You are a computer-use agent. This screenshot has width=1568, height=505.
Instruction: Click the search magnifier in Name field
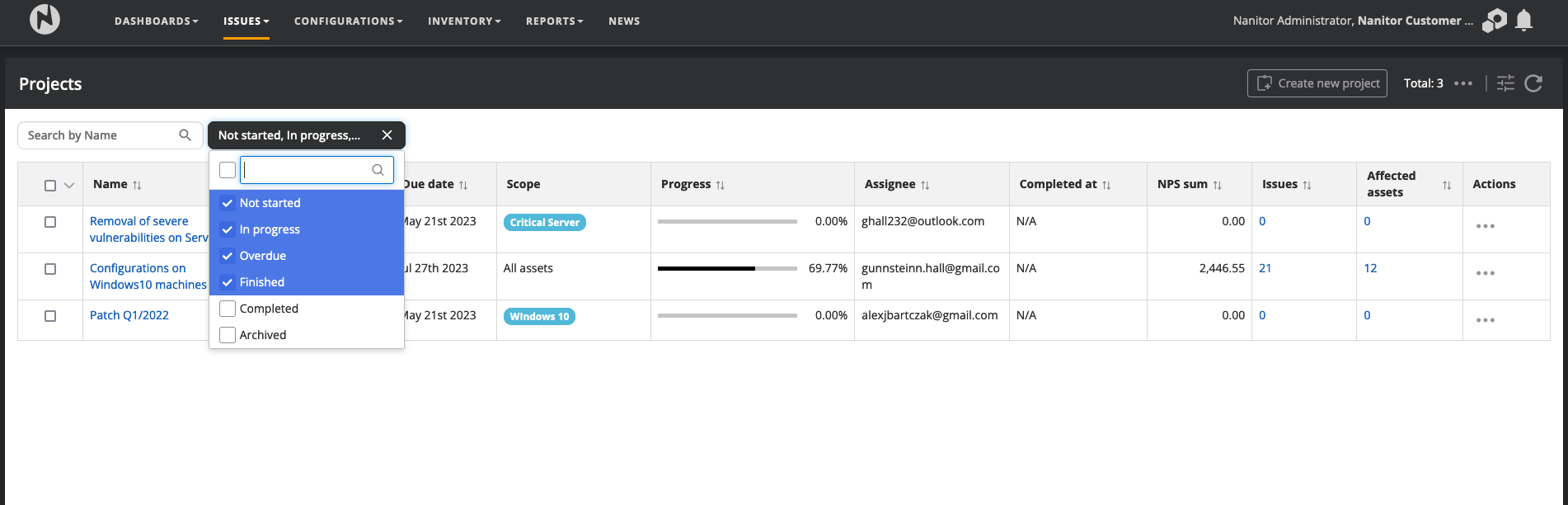185,135
